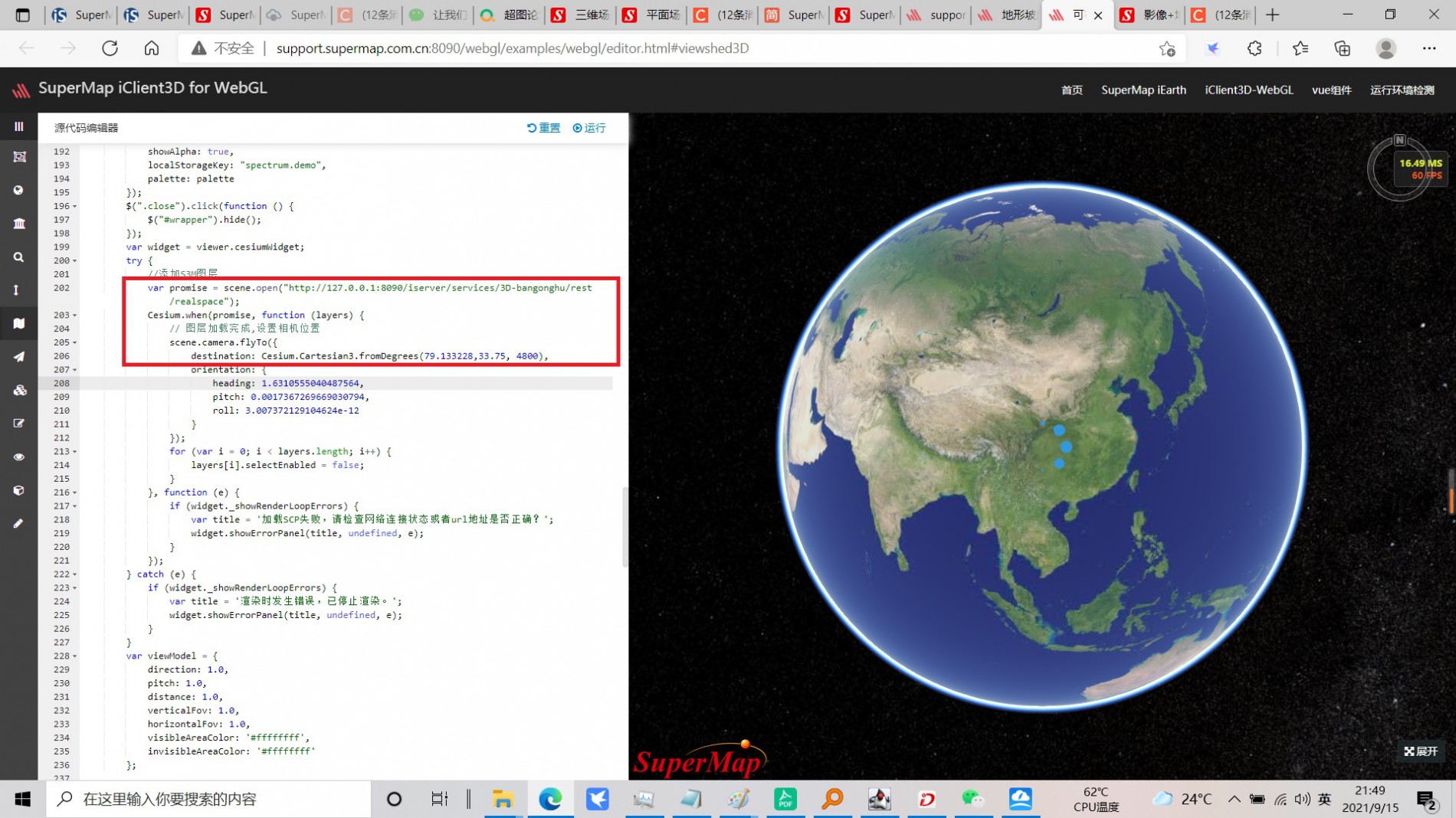
Task: Collapse viewModel fold at line 228
Action: tap(74, 656)
